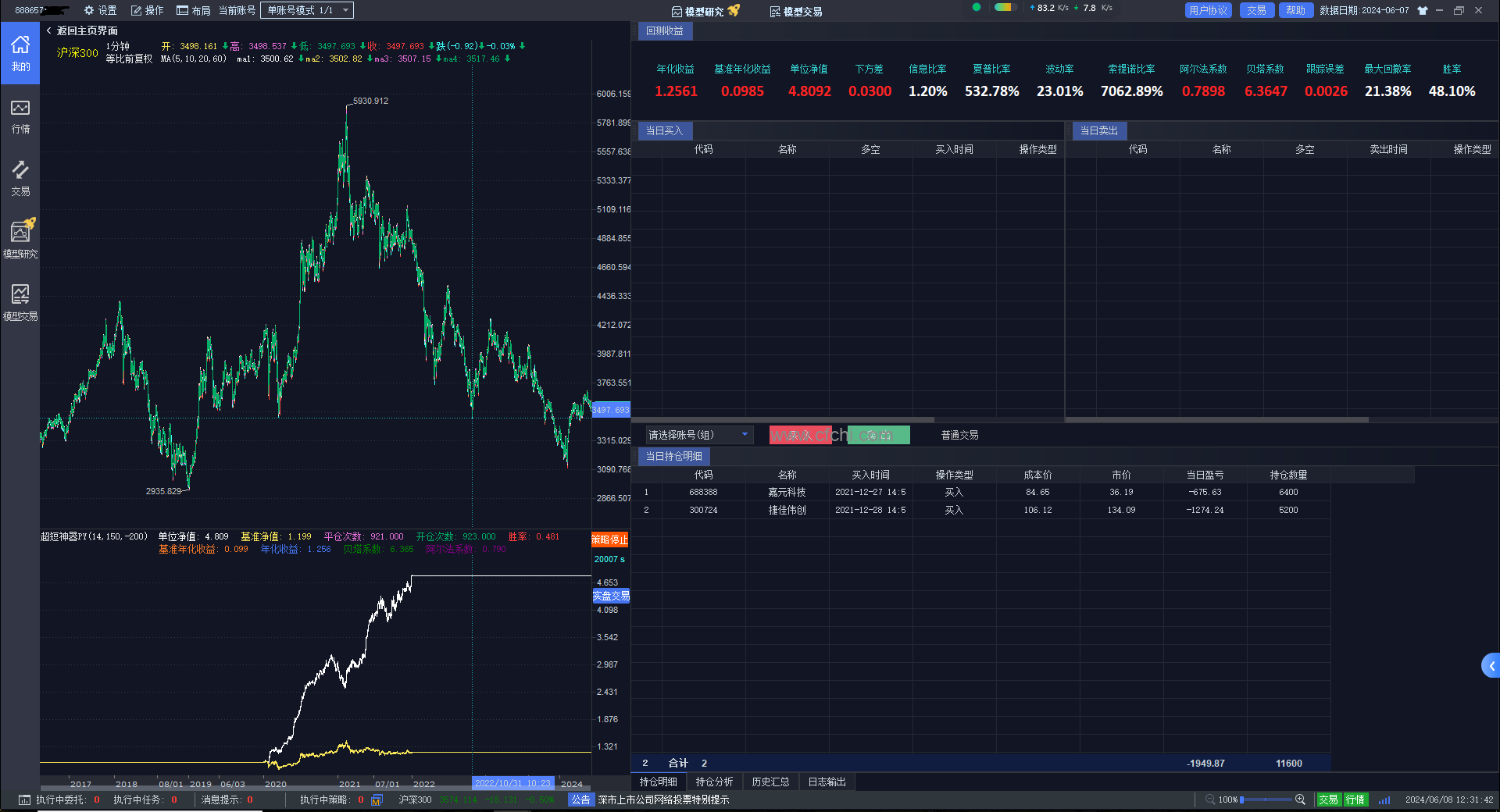1500x812 pixels.
Task: Click the 消息提示 status bar entry
Action: [x=227, y=800]
